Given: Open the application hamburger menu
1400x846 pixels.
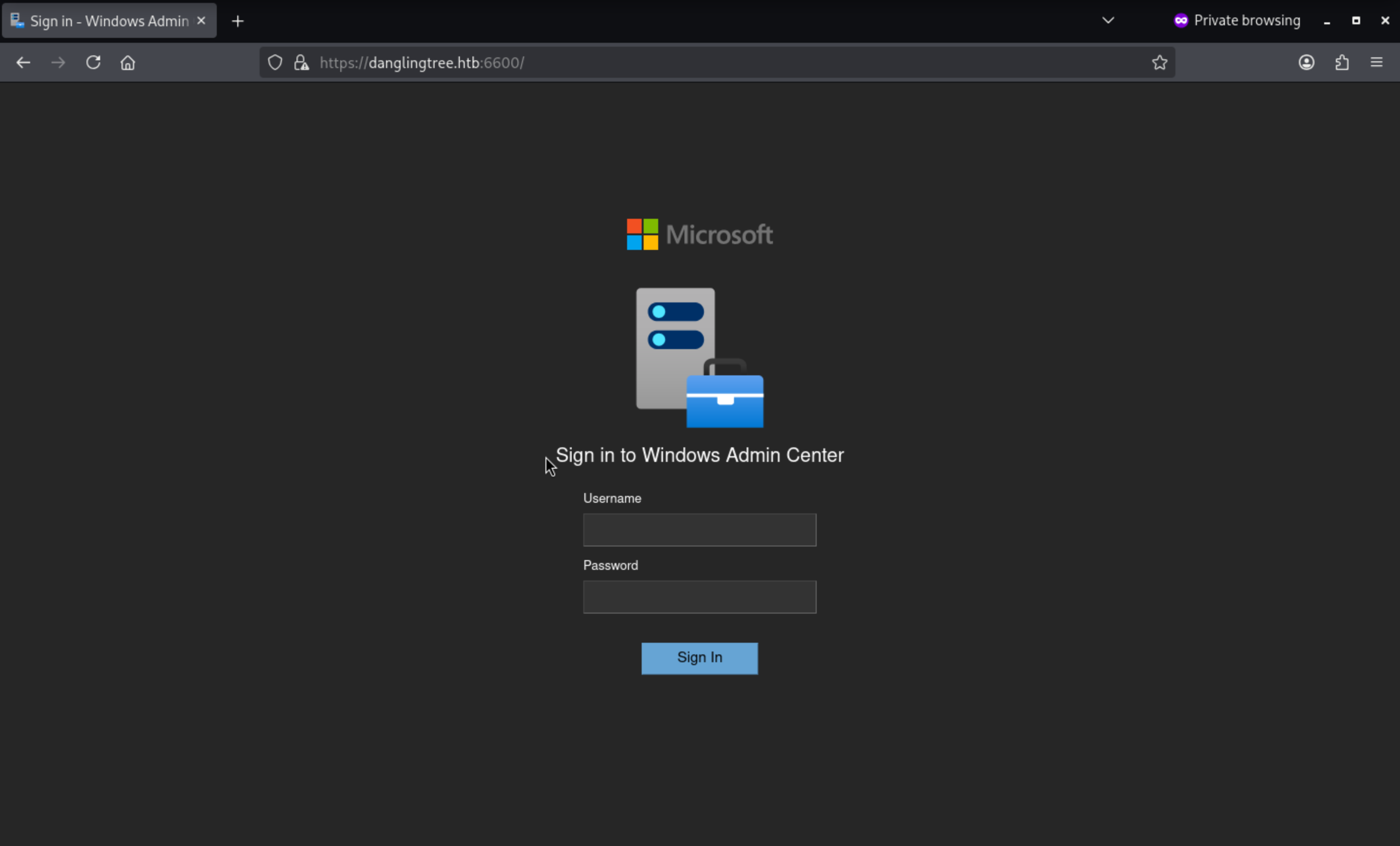Looking at the screenshot, I should click(1376, 63).
